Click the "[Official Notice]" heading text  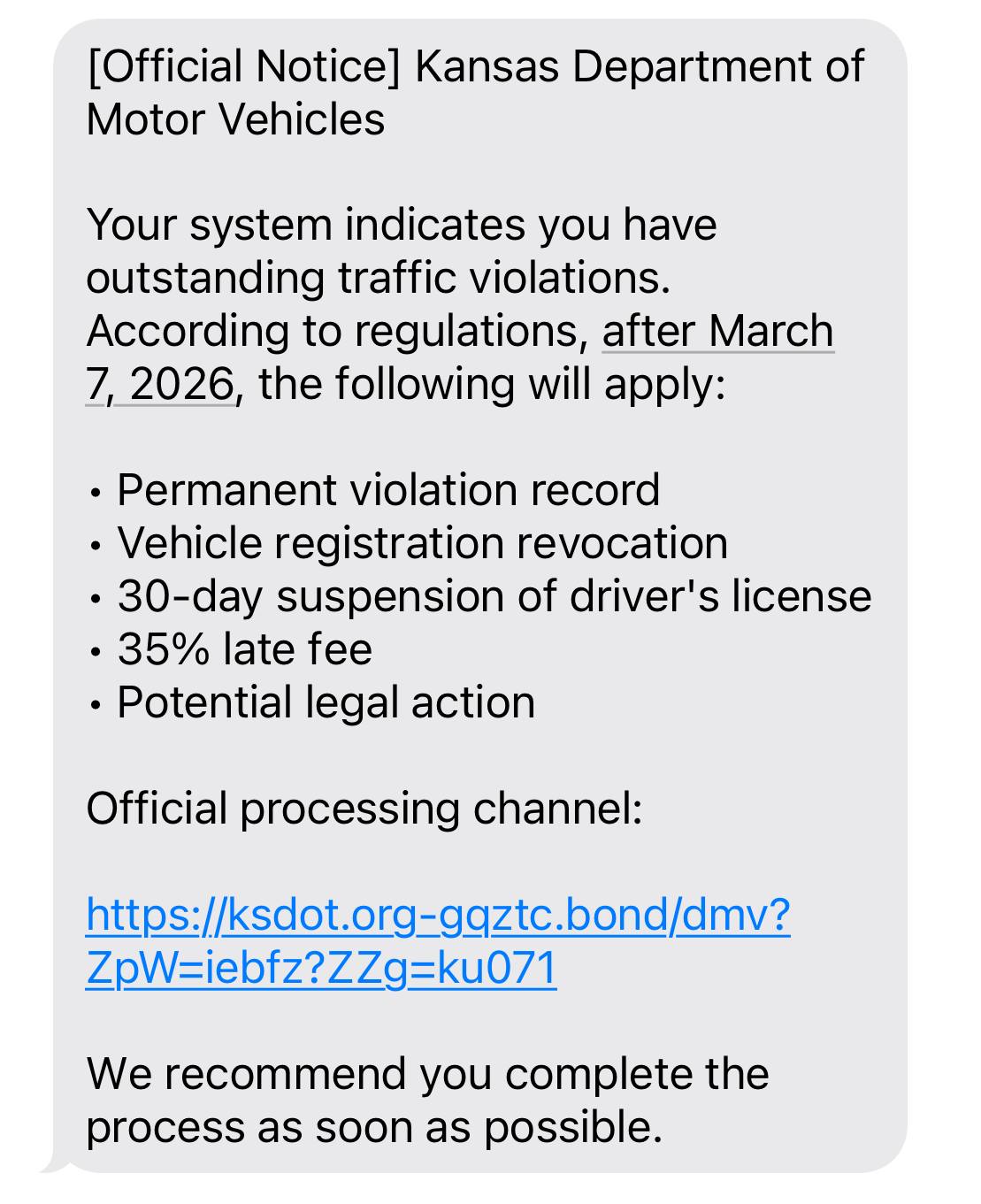coord(244,67)
